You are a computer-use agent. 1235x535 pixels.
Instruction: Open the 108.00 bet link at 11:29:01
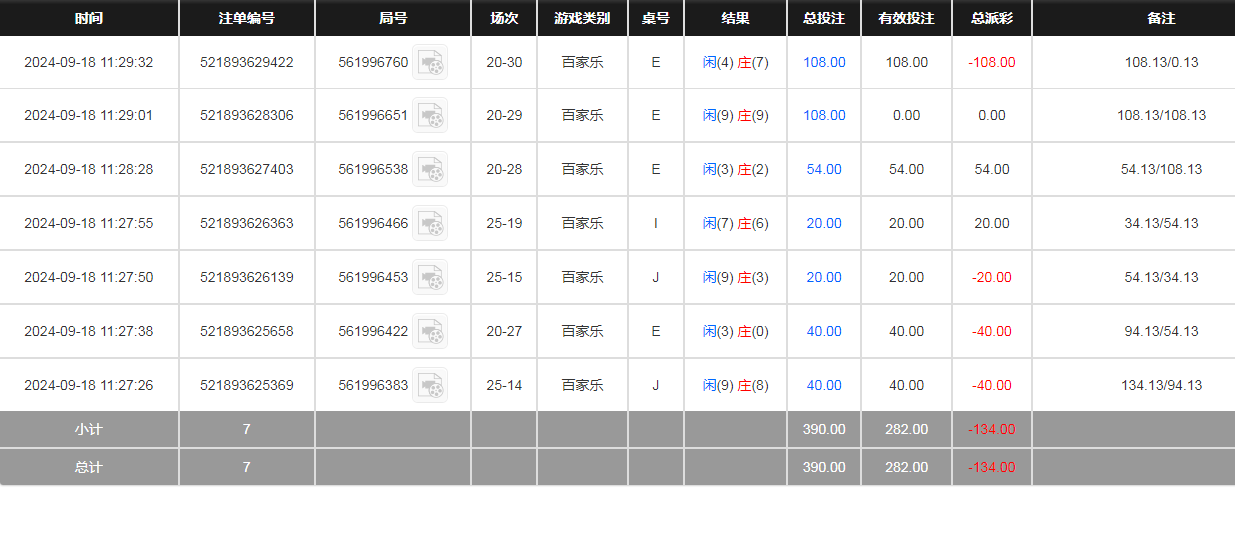coord(824,116)
